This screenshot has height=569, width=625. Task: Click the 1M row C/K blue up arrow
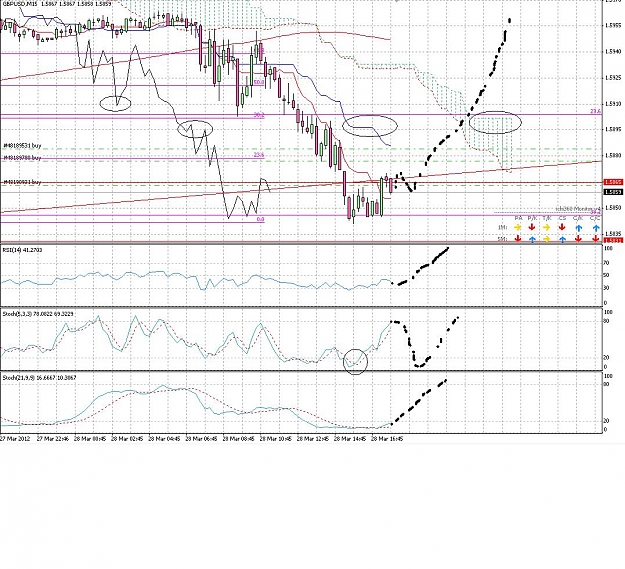579,228
